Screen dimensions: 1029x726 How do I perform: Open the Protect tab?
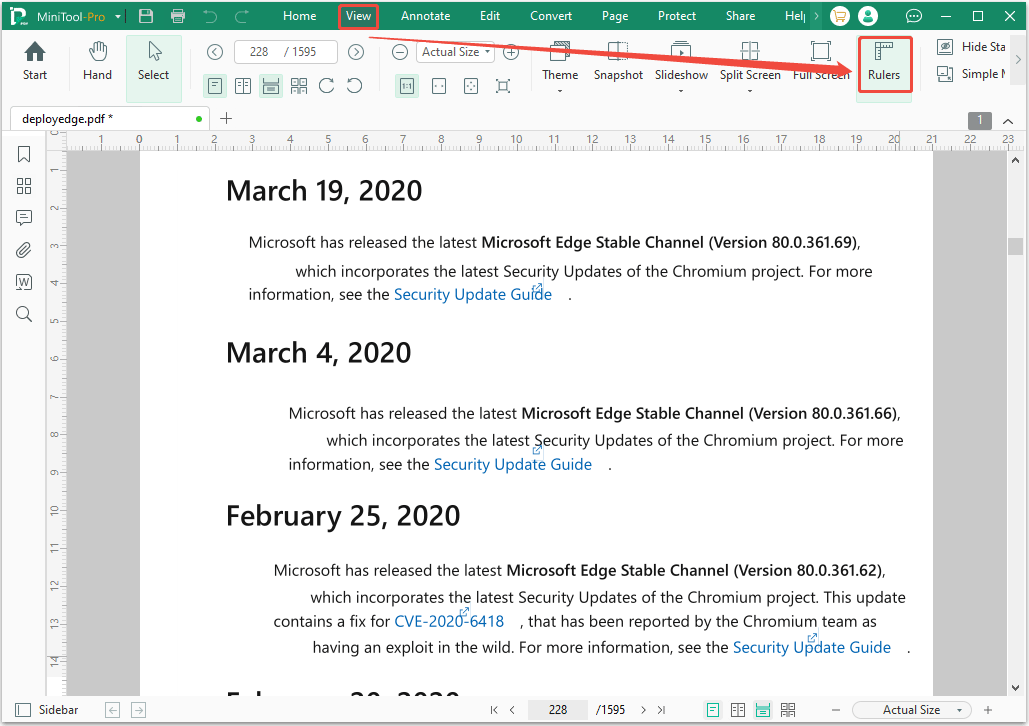pyautogui.click(x=677, y=16)
